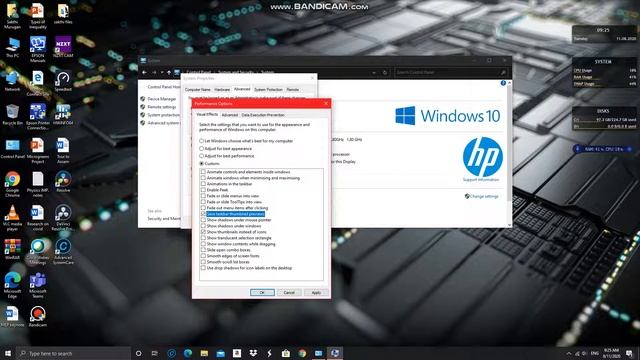The width and height of the screenshot is (640, 360).
Task: Select Adjust for best appearance
Action: [x=225, y=149]
